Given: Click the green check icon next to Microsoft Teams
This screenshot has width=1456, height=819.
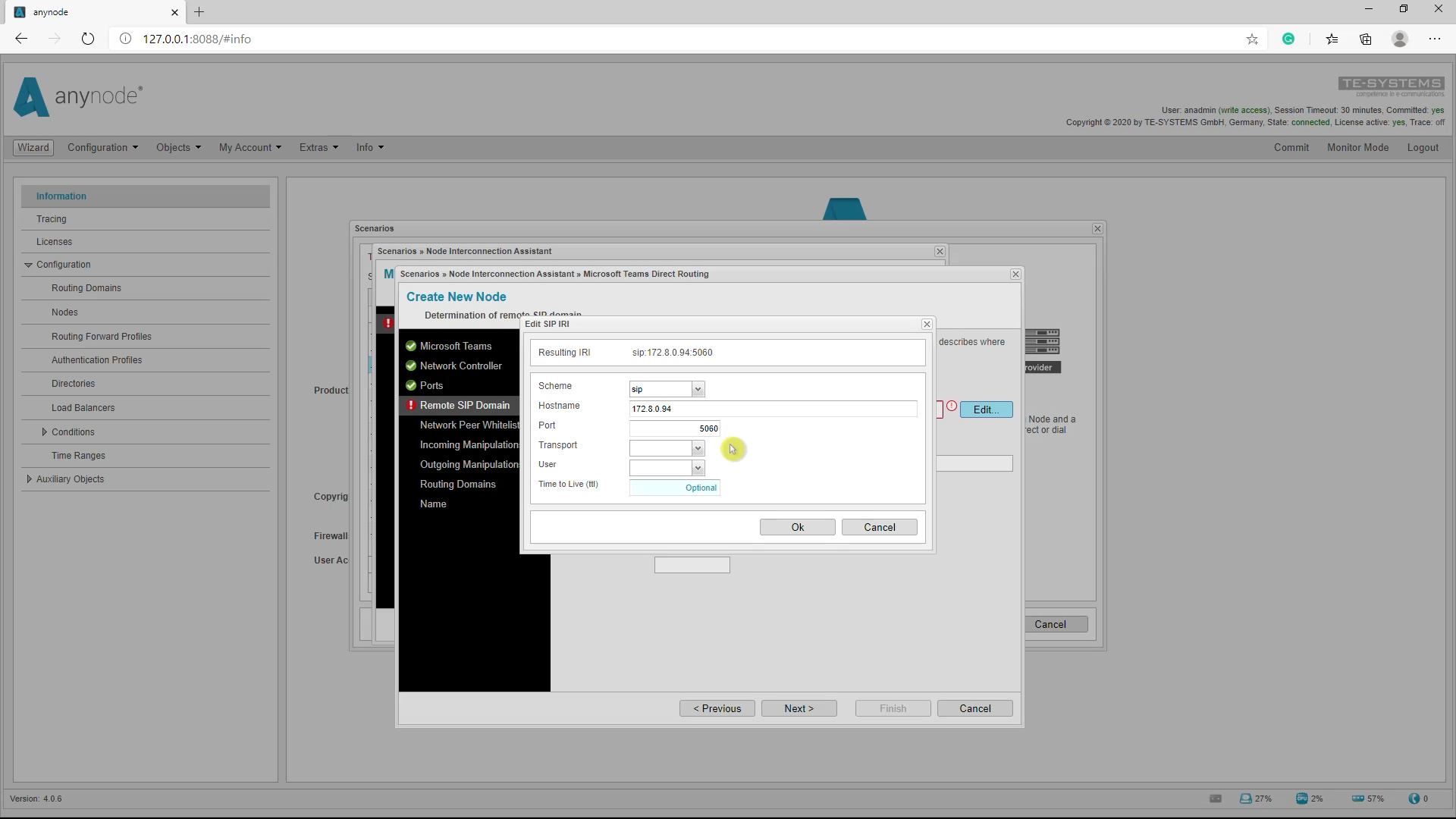Looking at the screenshot, I should 411,346.
